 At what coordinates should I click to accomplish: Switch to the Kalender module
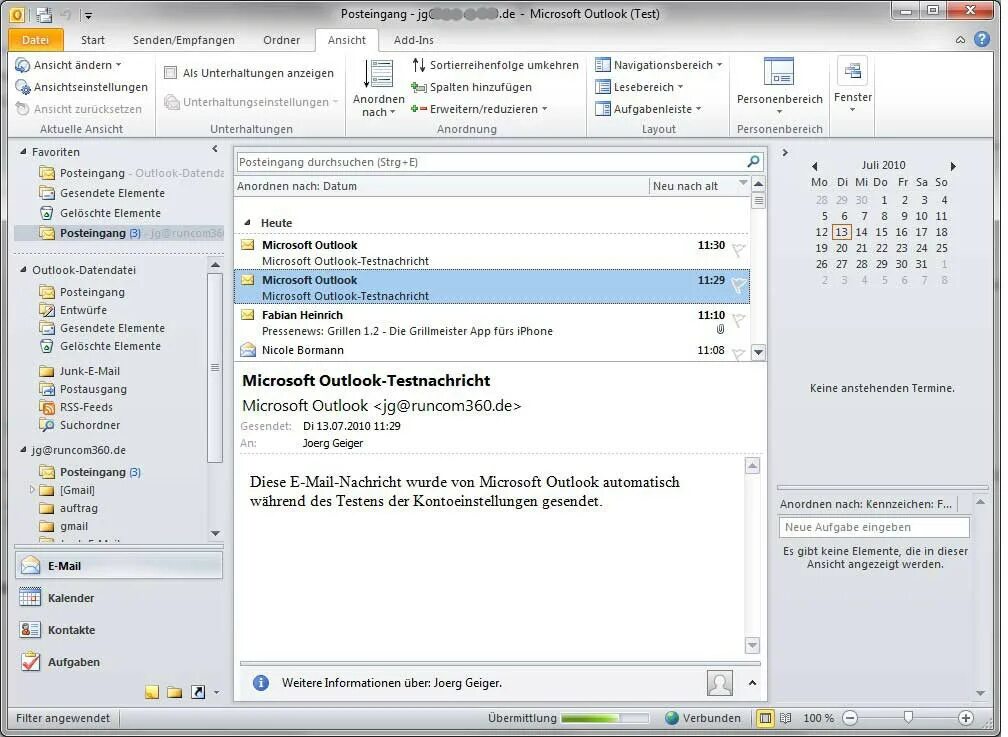pyautogui.click(x=119, y=598)
